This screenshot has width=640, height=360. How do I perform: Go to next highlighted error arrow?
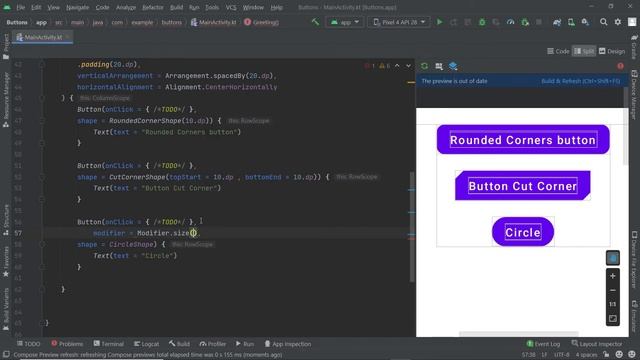point(408,66)
